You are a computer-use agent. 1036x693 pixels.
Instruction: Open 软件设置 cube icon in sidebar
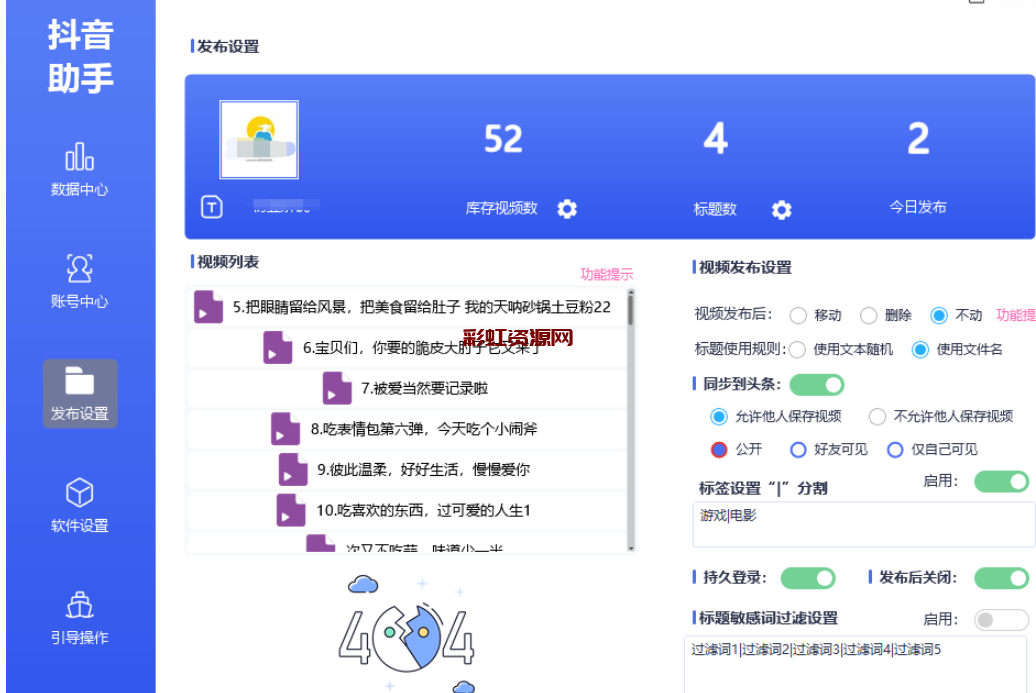79,493
